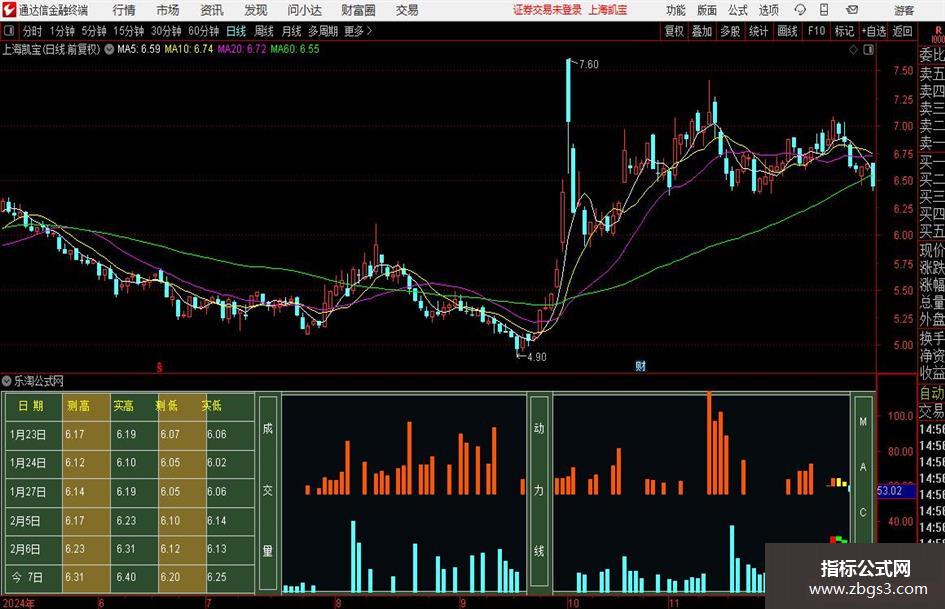This screenshot has height=609, width=945.
Task: Expand the 乐淘公式网 indicator dropdown
Action: pyautogui.click(x=7, y=381)
